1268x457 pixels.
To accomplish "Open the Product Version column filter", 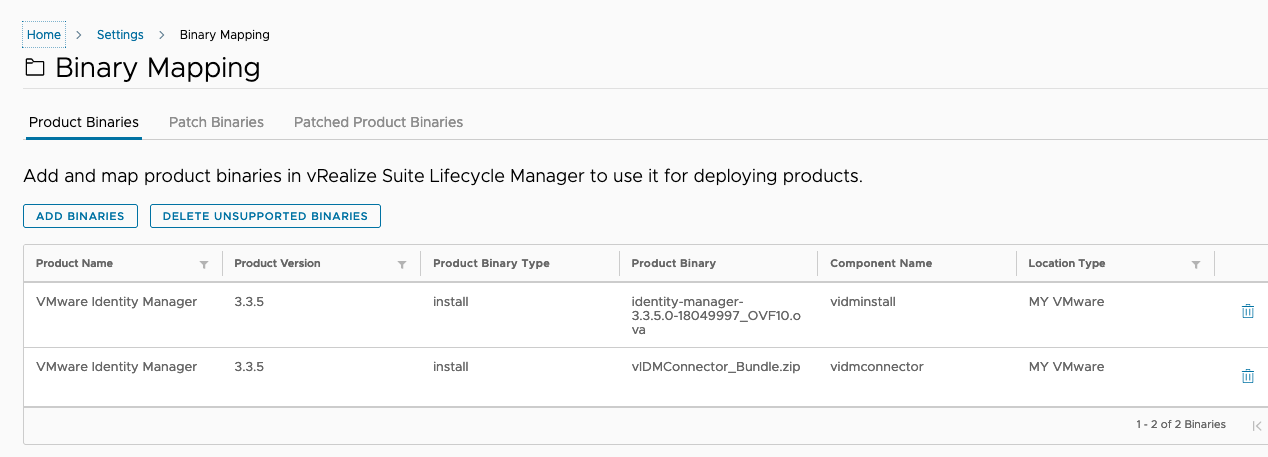I will click(x=402, y=265).
